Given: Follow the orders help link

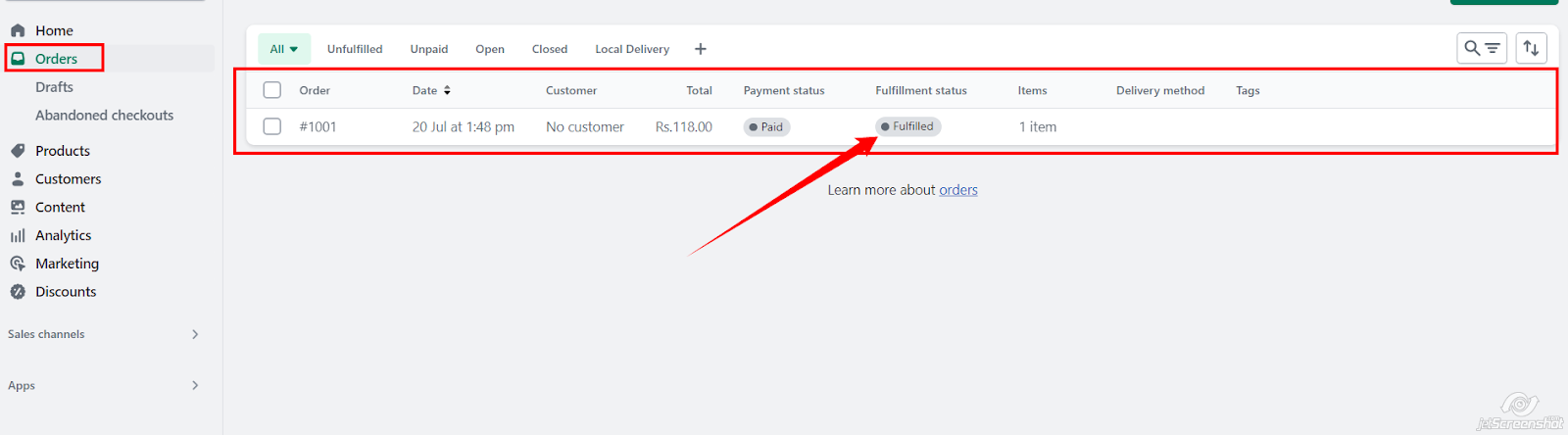Looking at the screenshot, I should (x=957, y=190).
